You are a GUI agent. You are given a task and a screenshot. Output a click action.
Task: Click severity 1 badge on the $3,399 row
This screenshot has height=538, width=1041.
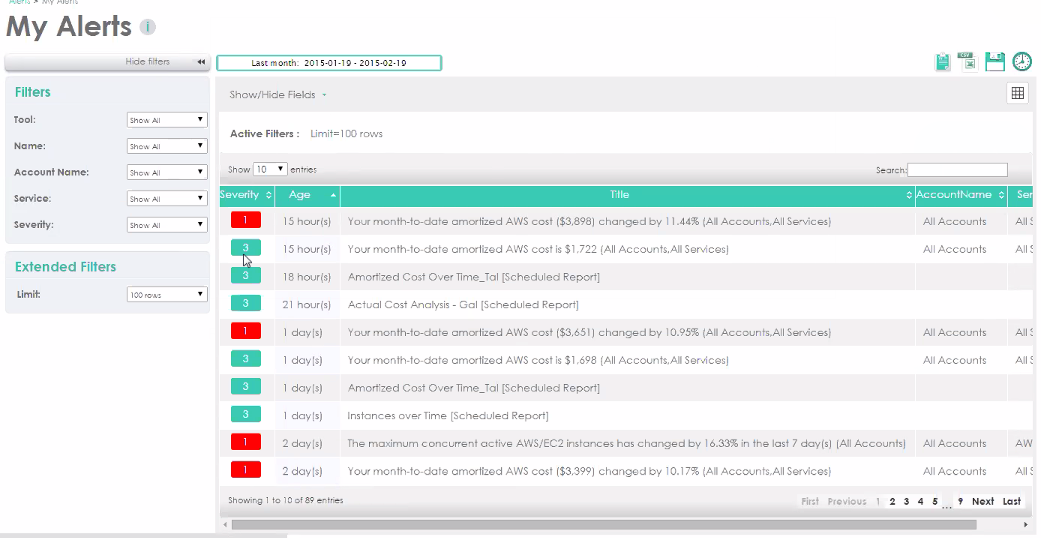coord(246,470)
